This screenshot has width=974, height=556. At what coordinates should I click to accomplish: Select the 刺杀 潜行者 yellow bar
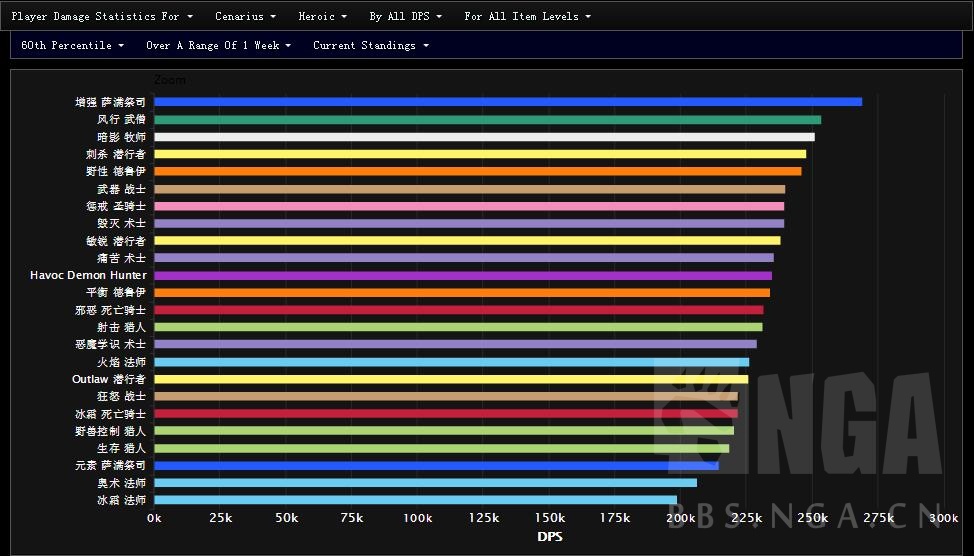480,154
